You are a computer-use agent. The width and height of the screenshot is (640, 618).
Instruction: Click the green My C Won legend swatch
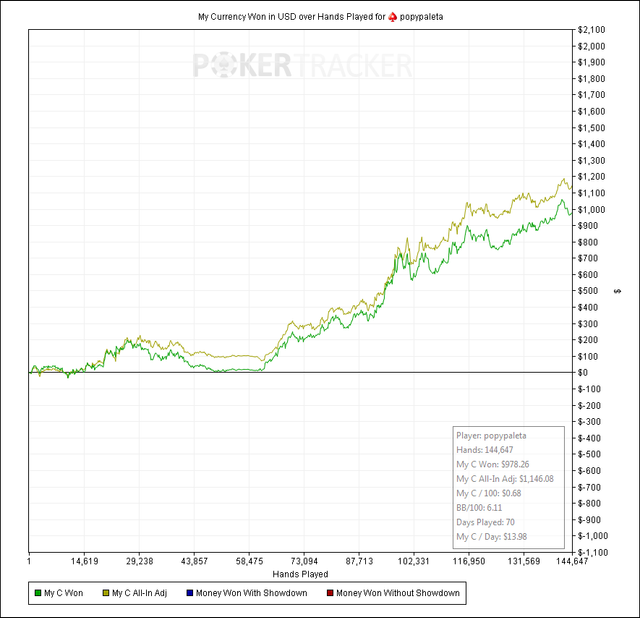[38, 593]
